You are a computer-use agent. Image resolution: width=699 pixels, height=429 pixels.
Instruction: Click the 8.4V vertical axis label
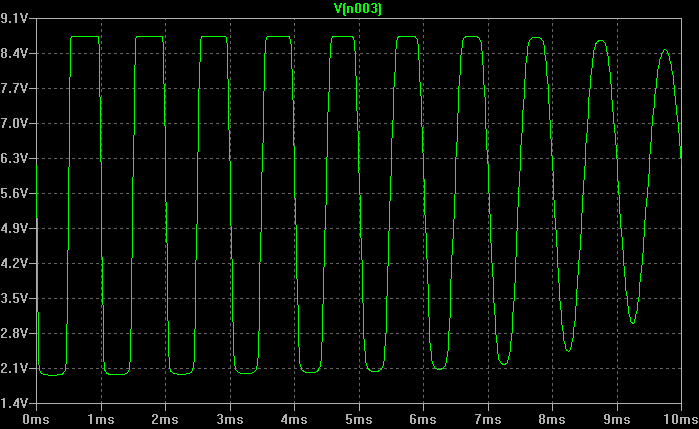click(x=17, y=53)
